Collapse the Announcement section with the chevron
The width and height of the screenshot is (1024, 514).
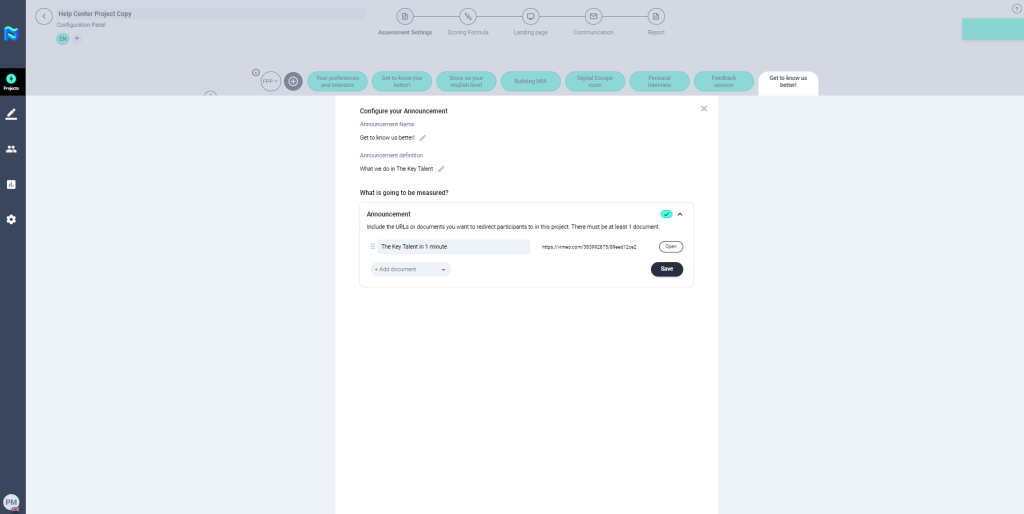680,214
